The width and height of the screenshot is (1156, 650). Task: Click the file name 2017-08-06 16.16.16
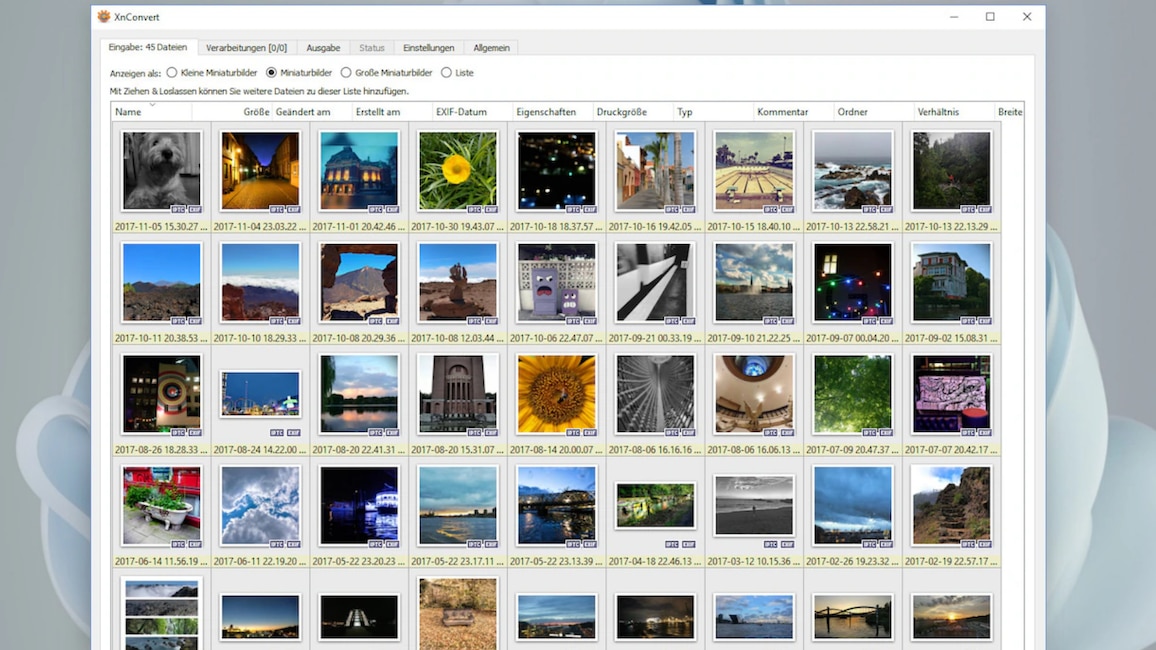click(x=655, y=450)
